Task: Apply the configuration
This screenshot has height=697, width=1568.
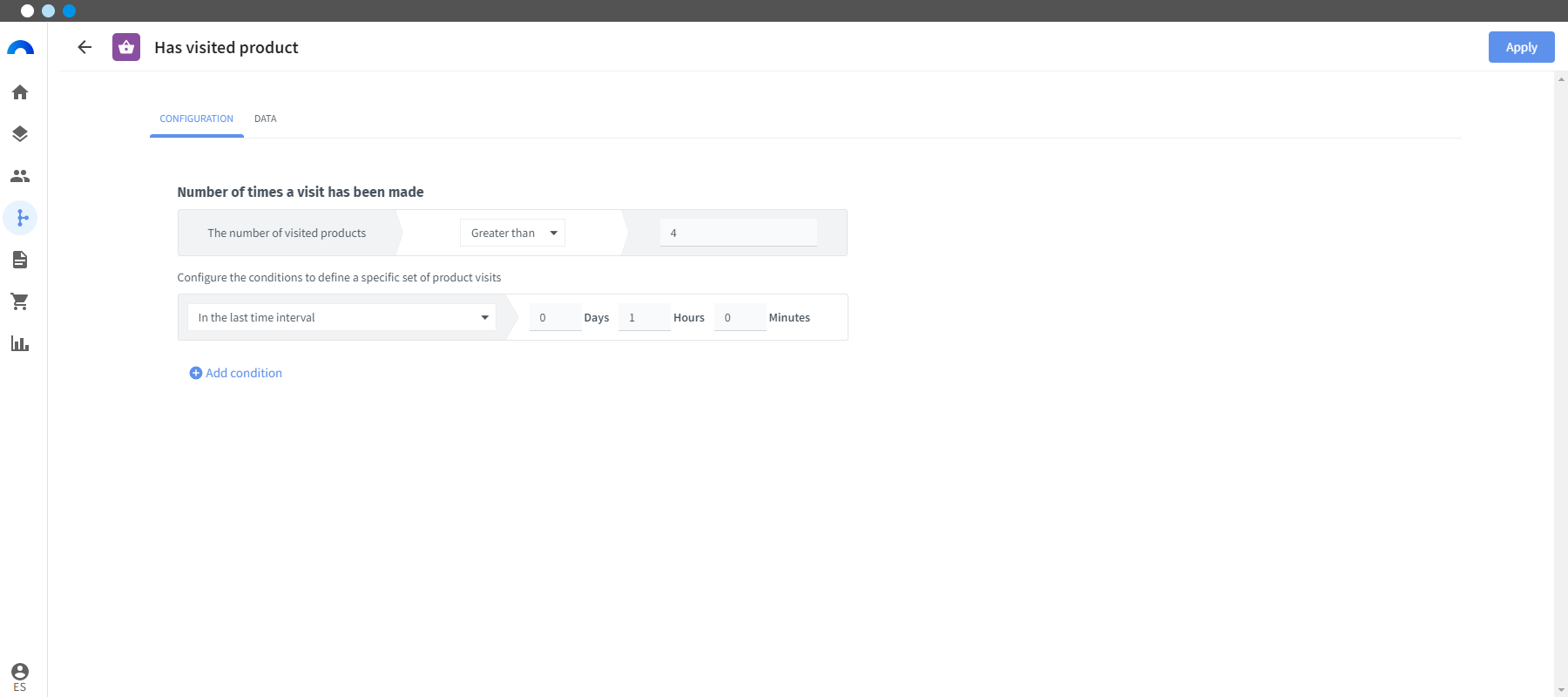Action: click(x=1521, y=47)
